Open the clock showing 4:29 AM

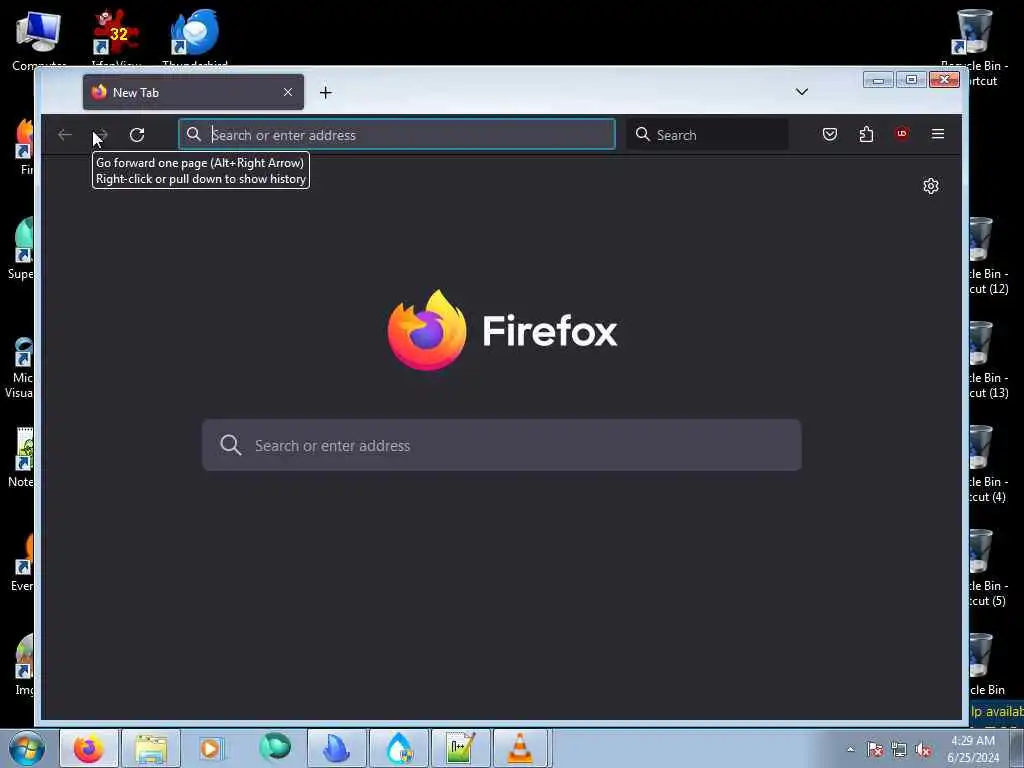coord(972,749)
